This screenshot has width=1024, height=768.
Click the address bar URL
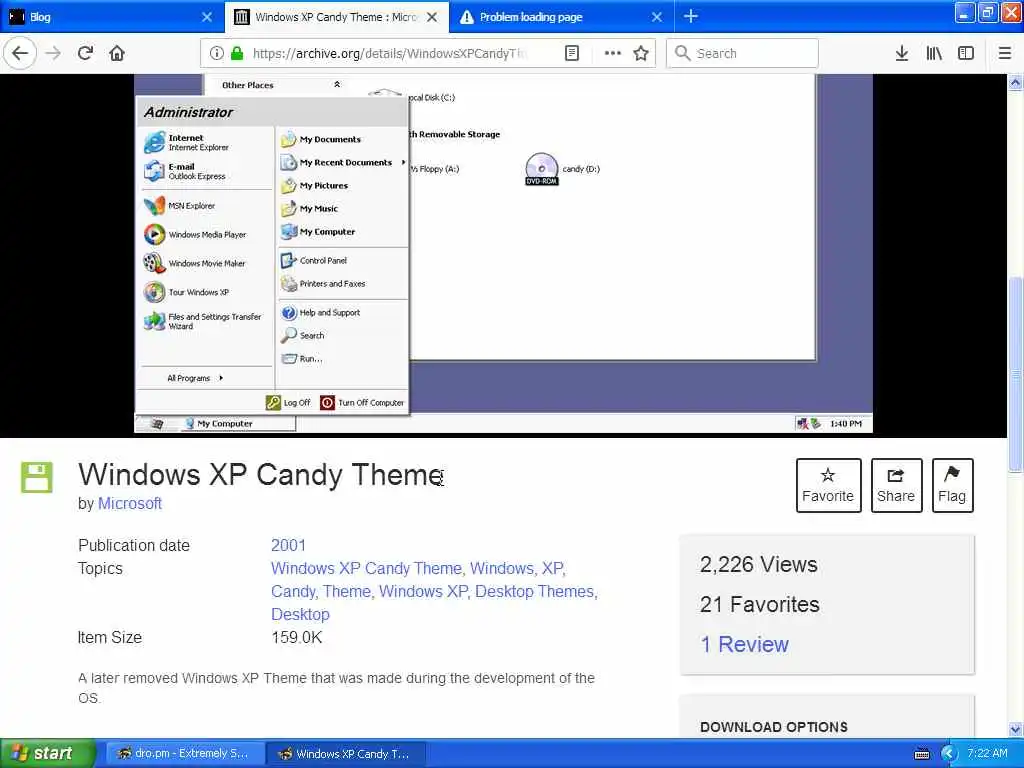(389, 53)
